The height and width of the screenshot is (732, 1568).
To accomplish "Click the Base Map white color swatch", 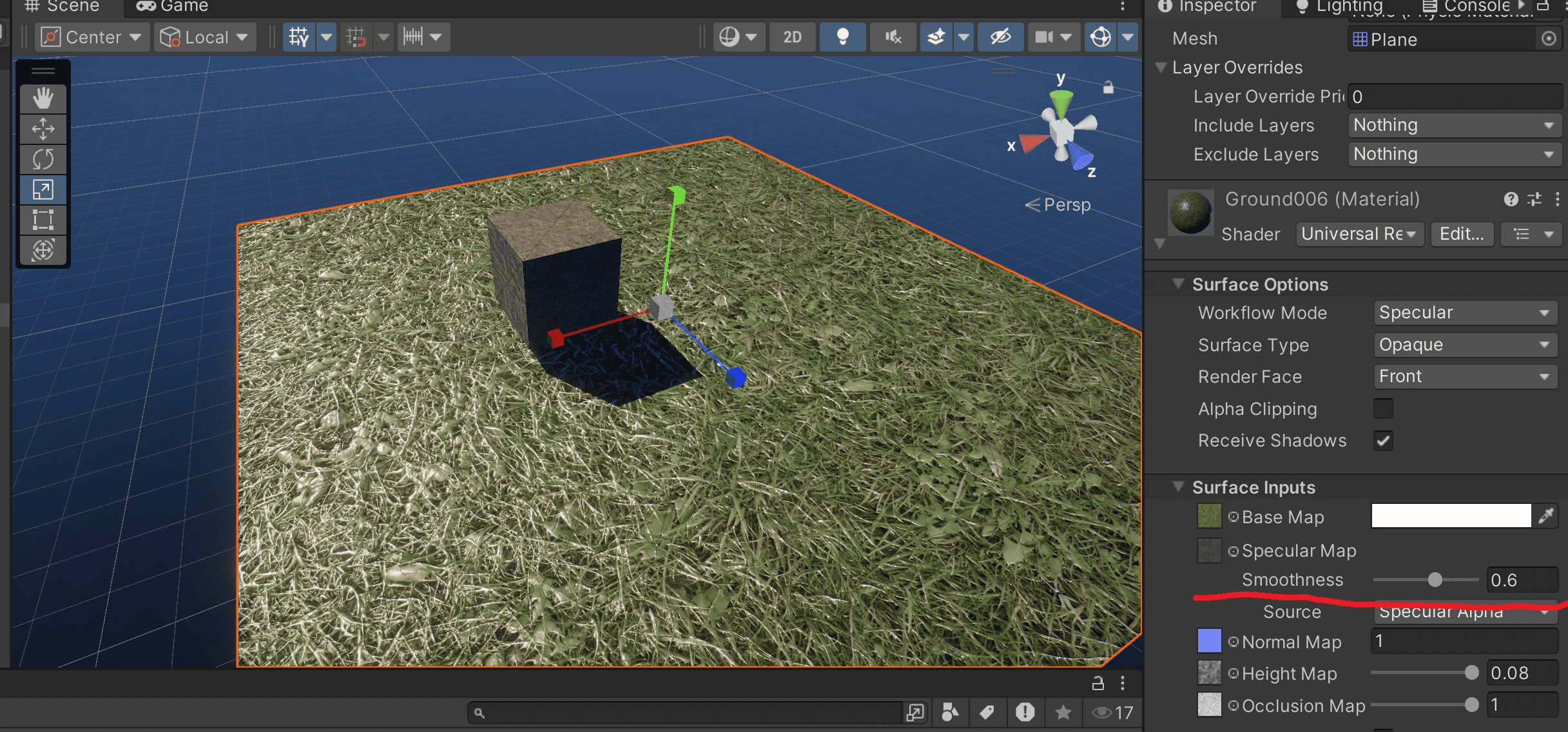I will click(1451, 516).
